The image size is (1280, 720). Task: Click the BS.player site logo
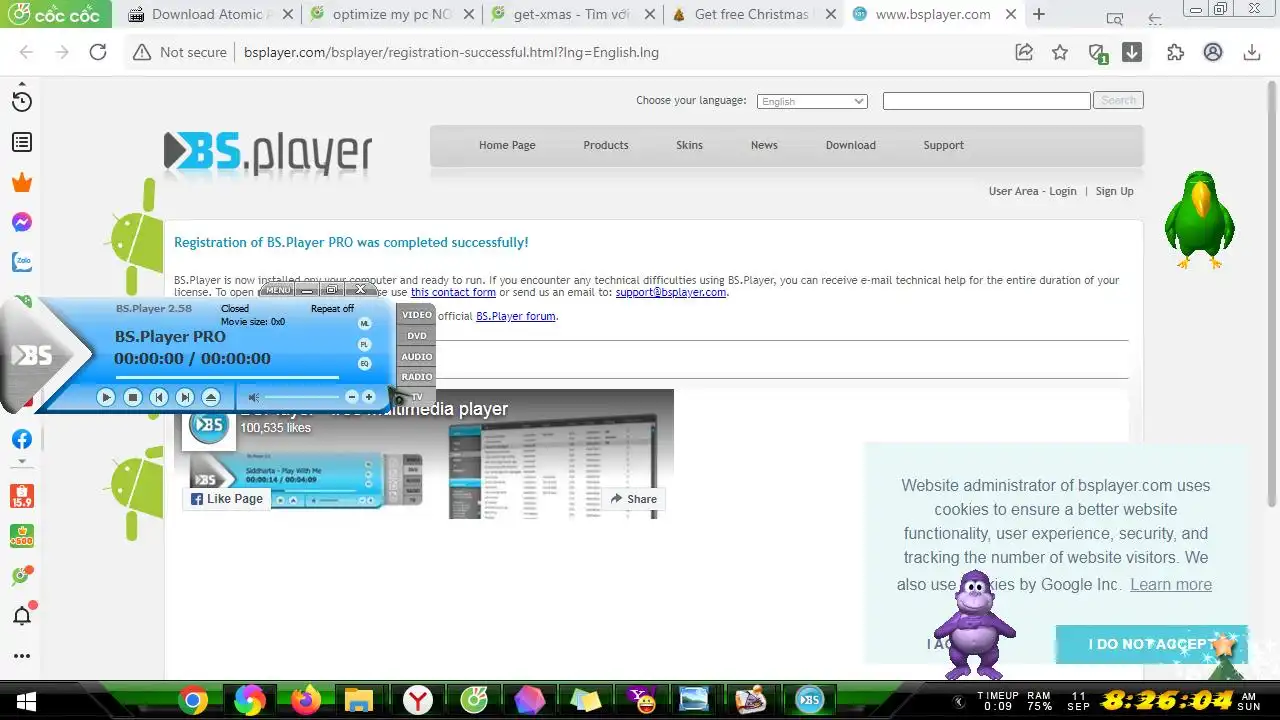click(268, 152)
